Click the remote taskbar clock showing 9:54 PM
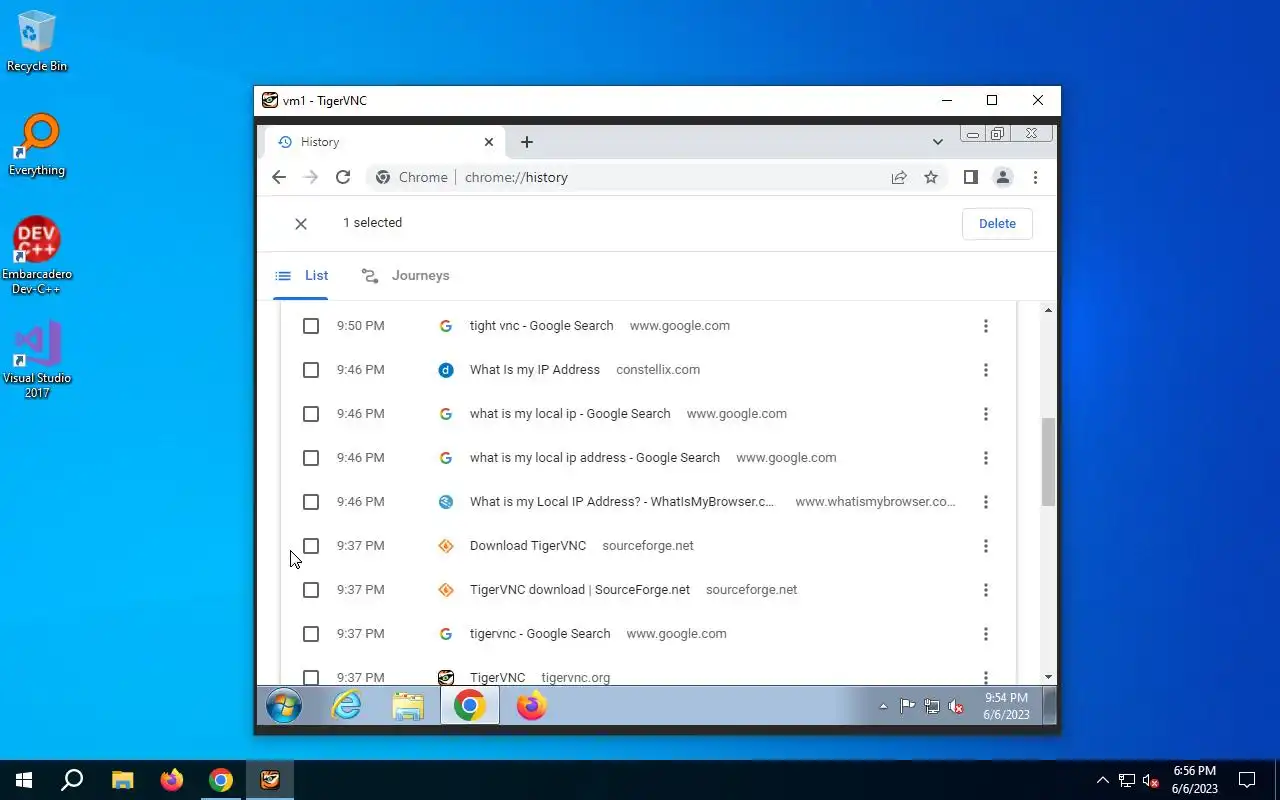 [x=1006, y=707]
